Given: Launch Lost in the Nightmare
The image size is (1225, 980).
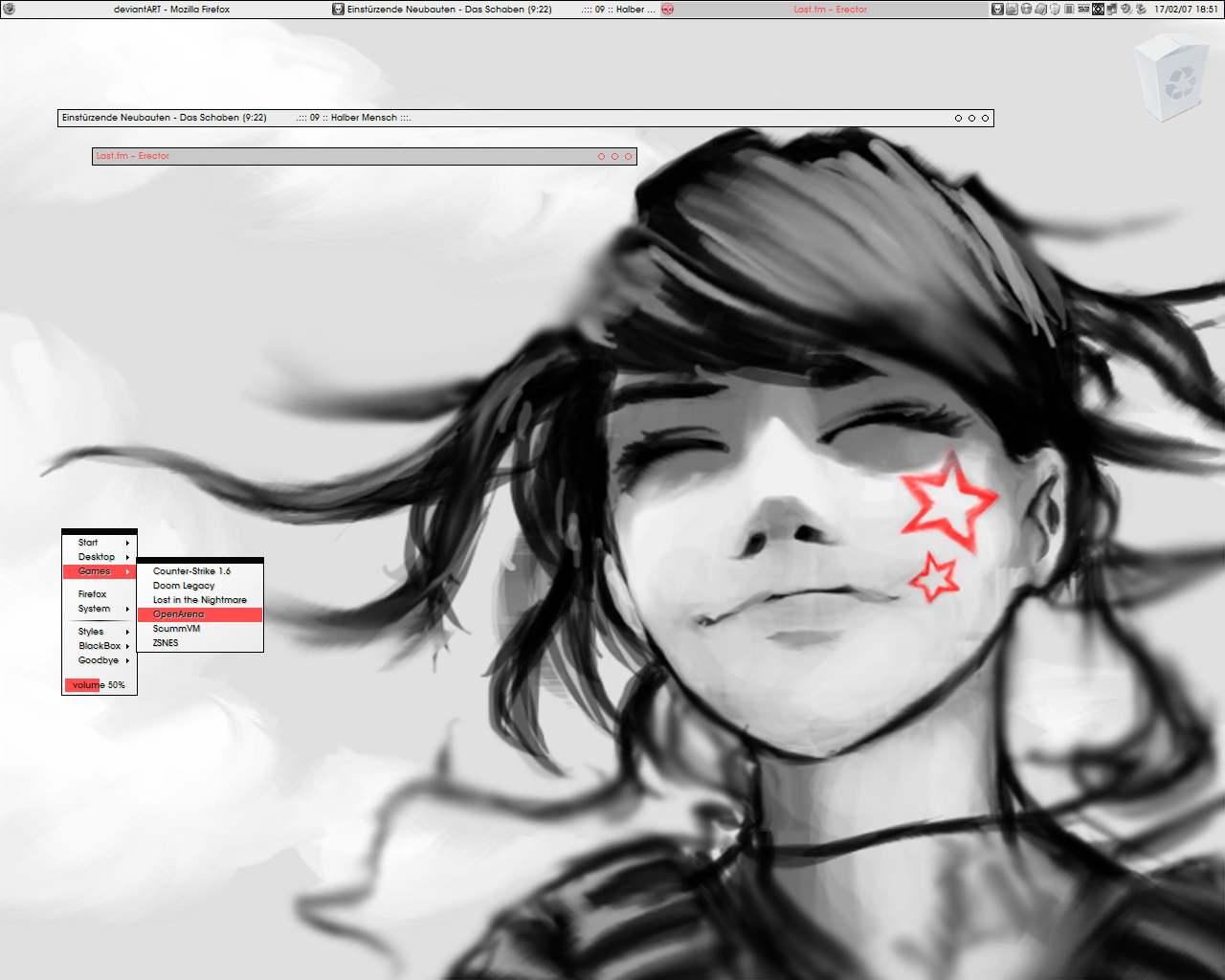Looking at the screenshot, I should click(x=200, y=600).
